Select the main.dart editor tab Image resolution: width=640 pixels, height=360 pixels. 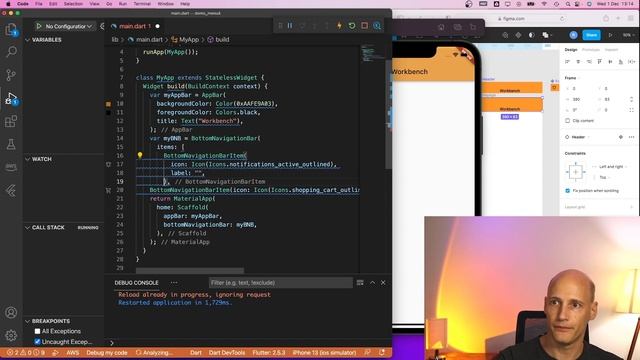135,26
